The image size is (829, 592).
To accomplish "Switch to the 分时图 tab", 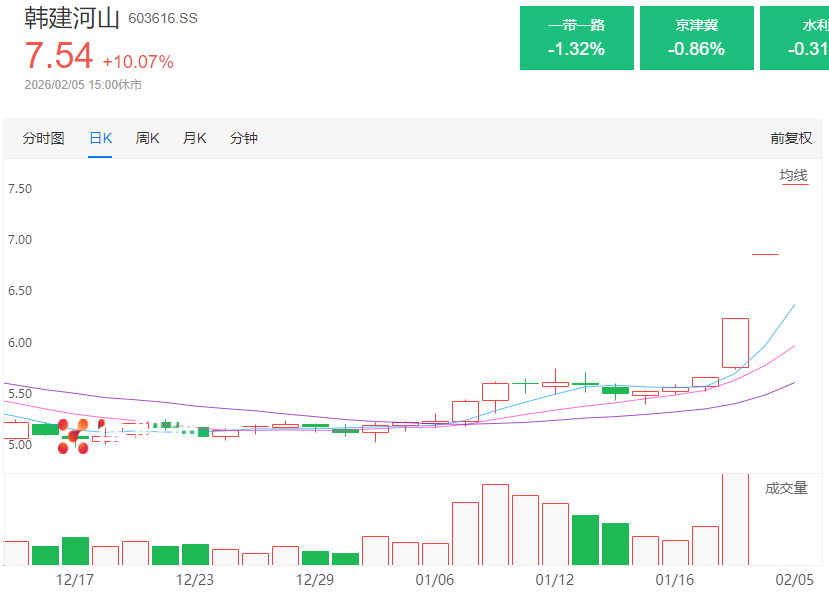I will 43,138.
